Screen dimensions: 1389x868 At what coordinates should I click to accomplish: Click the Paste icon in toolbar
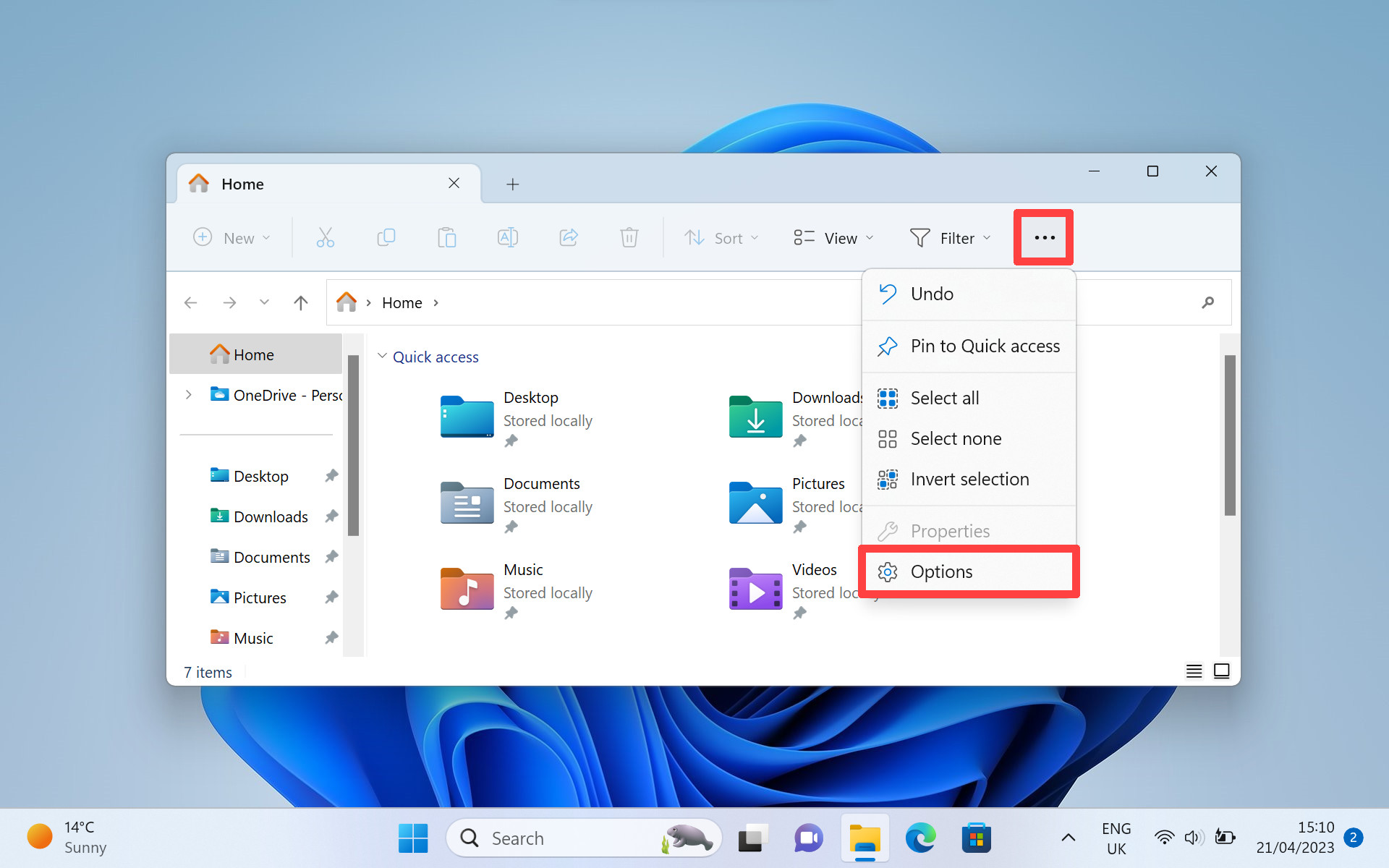tap(447, 238)
